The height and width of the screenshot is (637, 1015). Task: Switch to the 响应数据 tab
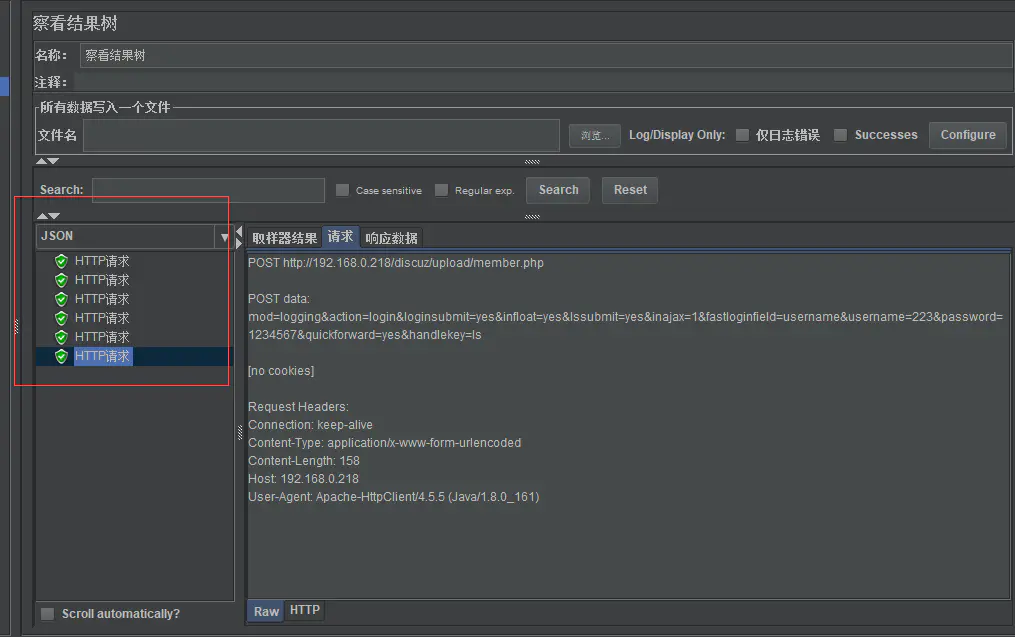click(391, 238)
